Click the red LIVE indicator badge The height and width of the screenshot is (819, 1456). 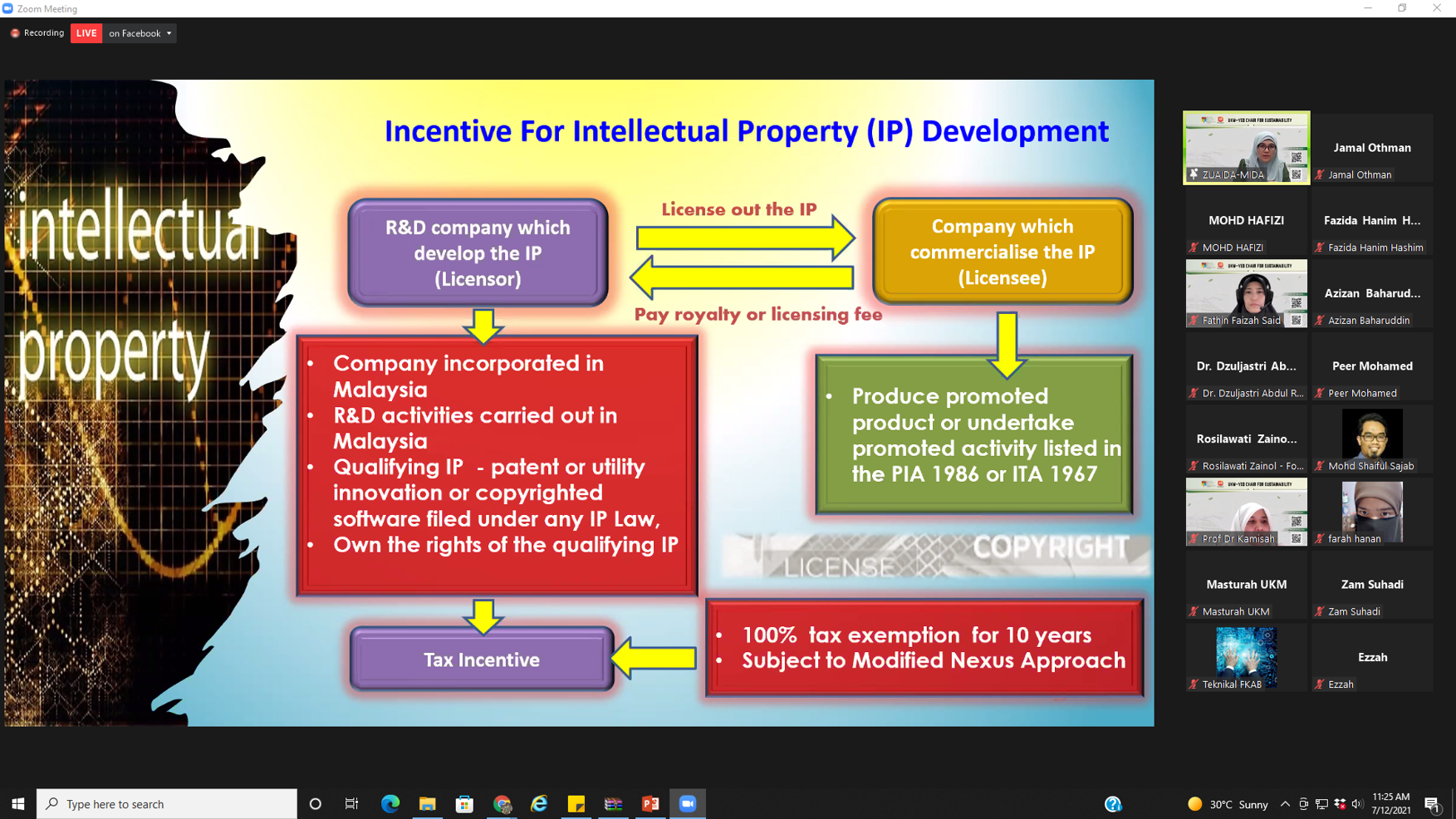coord(86,33)
